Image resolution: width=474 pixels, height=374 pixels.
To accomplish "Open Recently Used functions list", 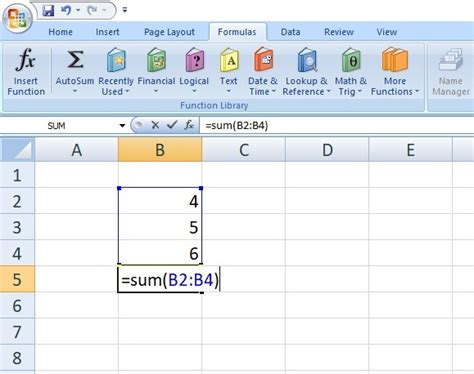I will coord(116,72).
